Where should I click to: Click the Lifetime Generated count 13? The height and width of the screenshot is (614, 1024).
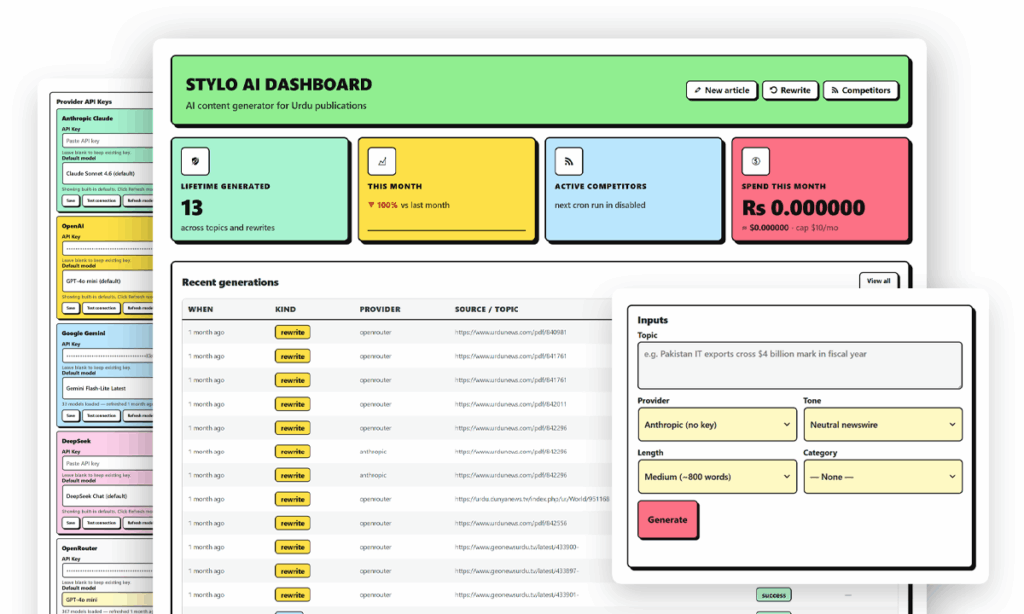point(192,208)
